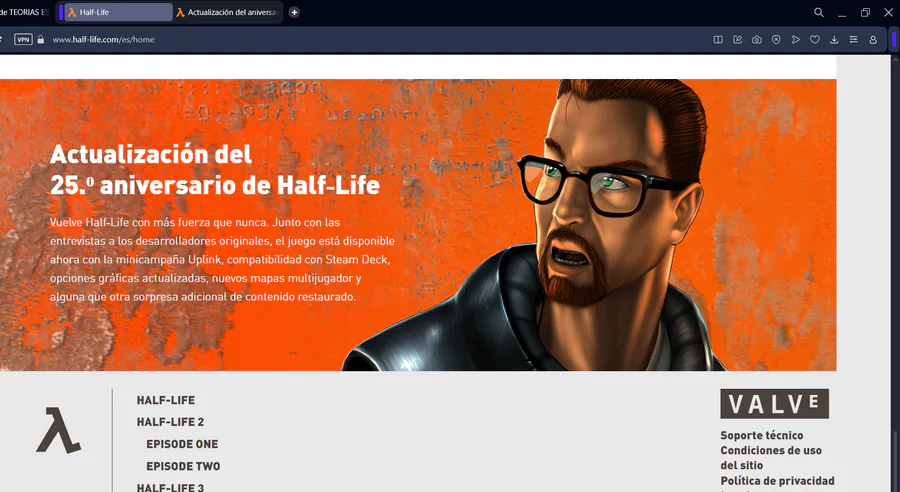Click the purple tab island handle

pos(61,12)
